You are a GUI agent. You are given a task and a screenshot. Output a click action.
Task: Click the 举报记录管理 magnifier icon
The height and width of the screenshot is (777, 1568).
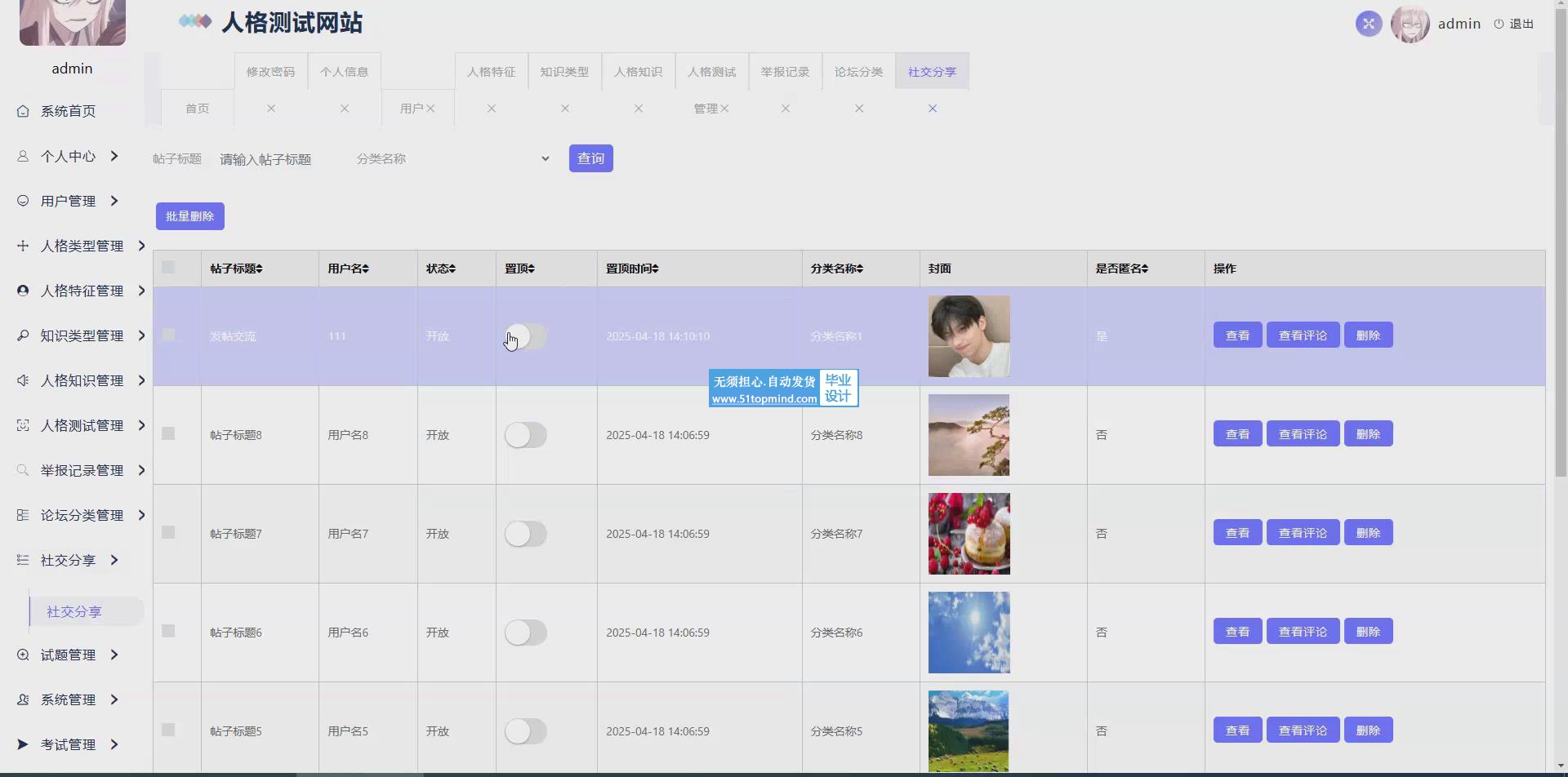coord(23,470)
